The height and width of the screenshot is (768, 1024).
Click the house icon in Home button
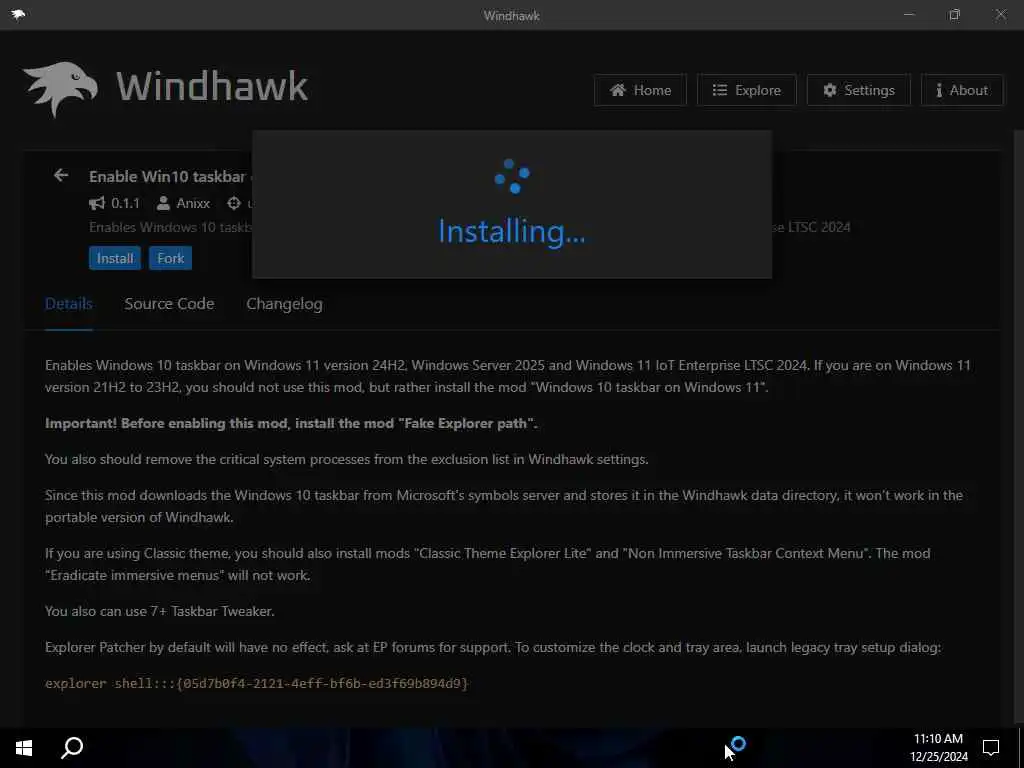(x=618, y=89)
